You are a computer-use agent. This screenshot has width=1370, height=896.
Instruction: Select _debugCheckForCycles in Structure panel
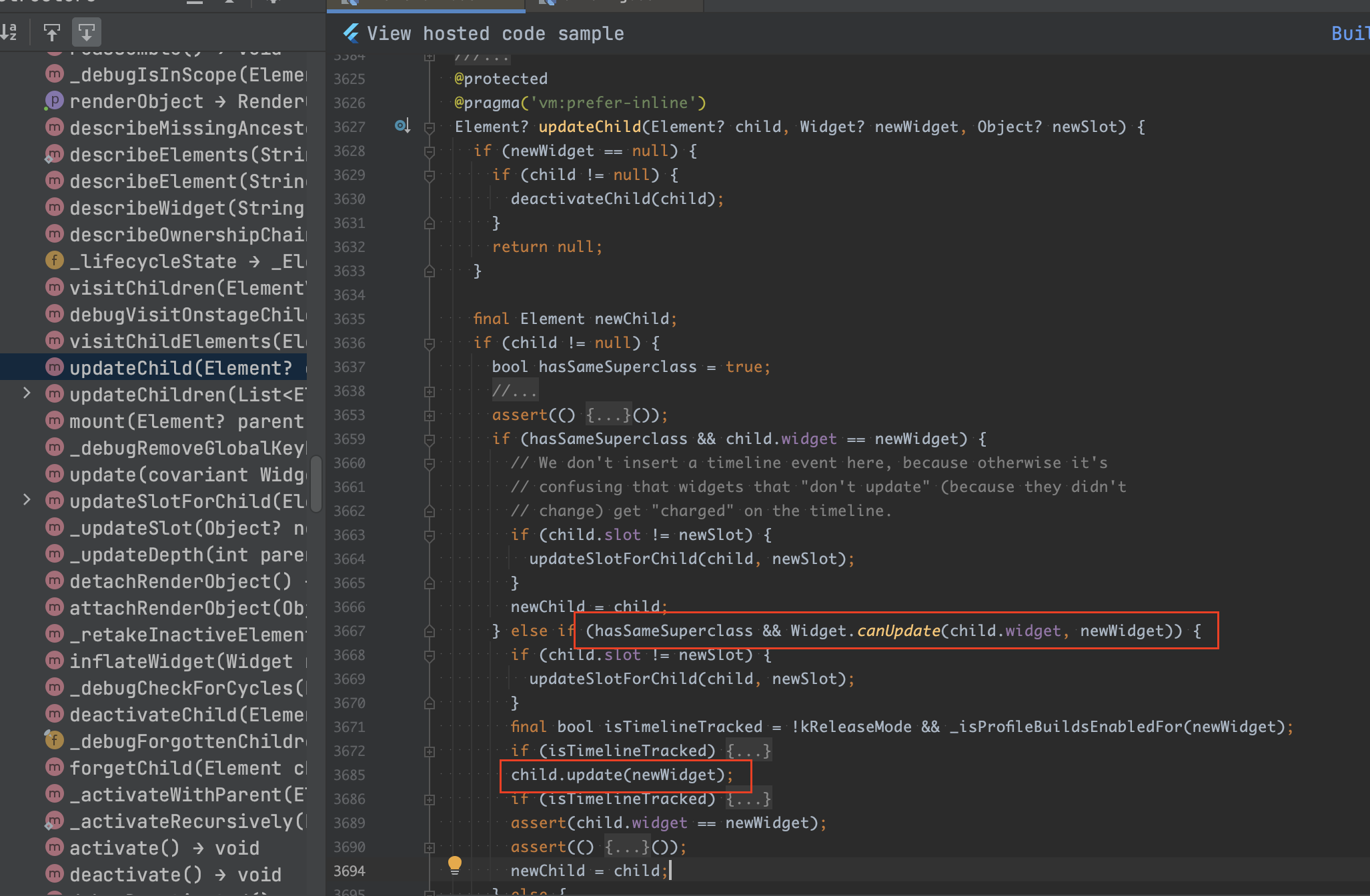click(188, 687)
